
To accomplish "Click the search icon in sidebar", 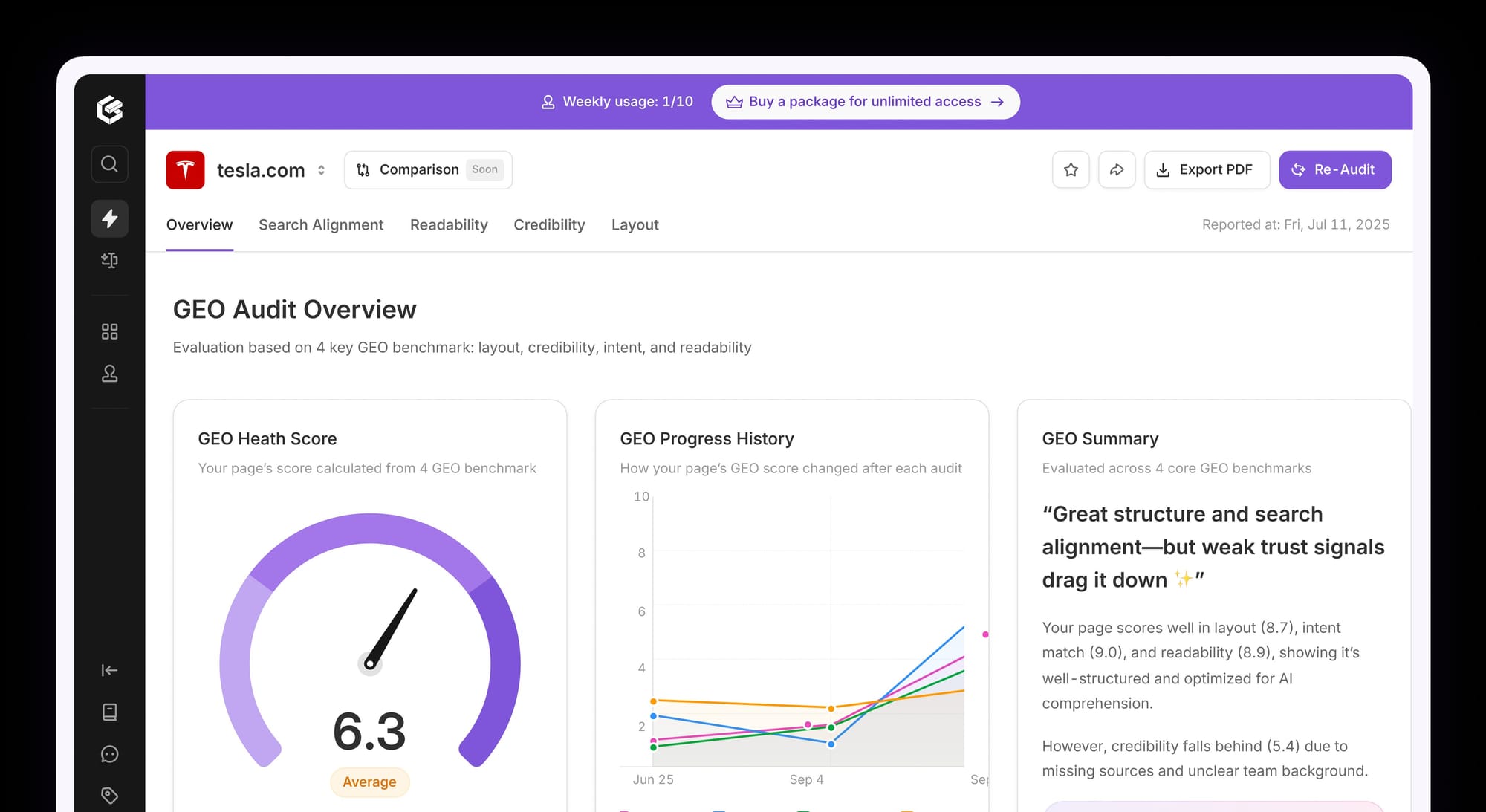I will pos(109,164).
